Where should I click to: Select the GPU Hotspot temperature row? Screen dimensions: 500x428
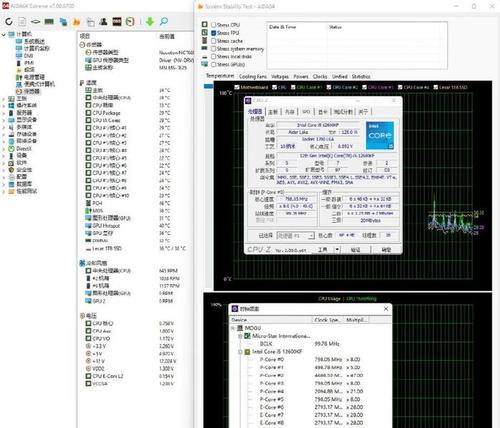tap(135, 226)
